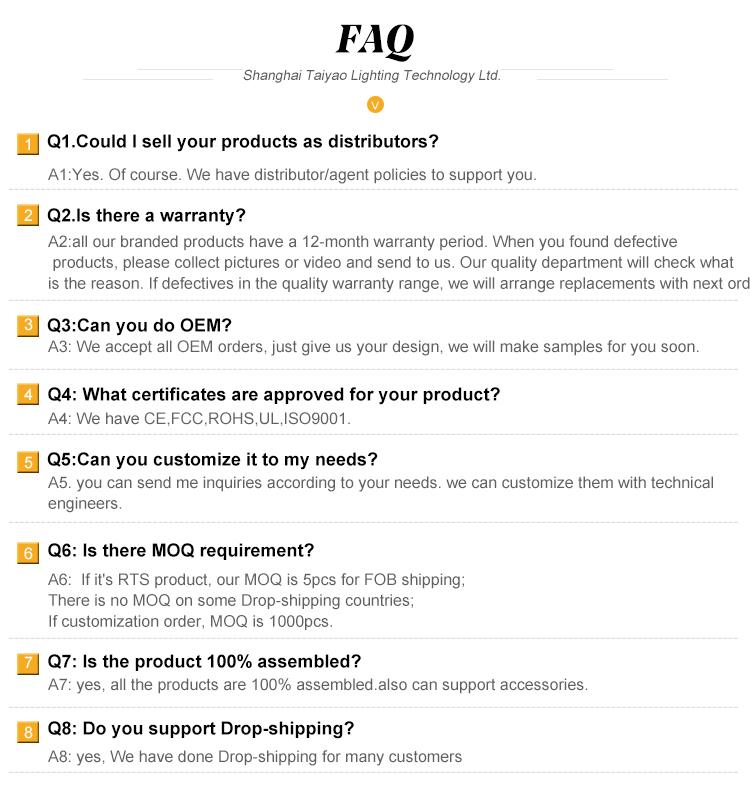Click 'Can you customize it to my needs?'
The height and width of the screenshot is (796, 750).
click(213, 460)
